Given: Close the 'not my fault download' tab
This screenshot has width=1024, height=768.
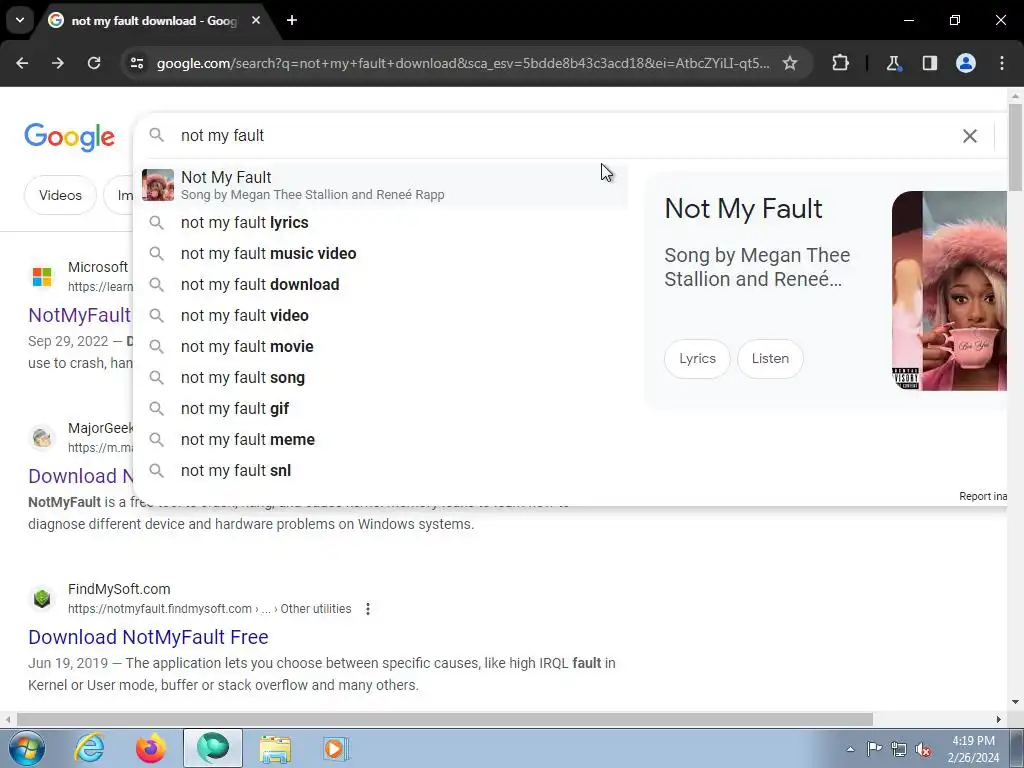Looking at the screenshot, I should (x=256, y=20).
